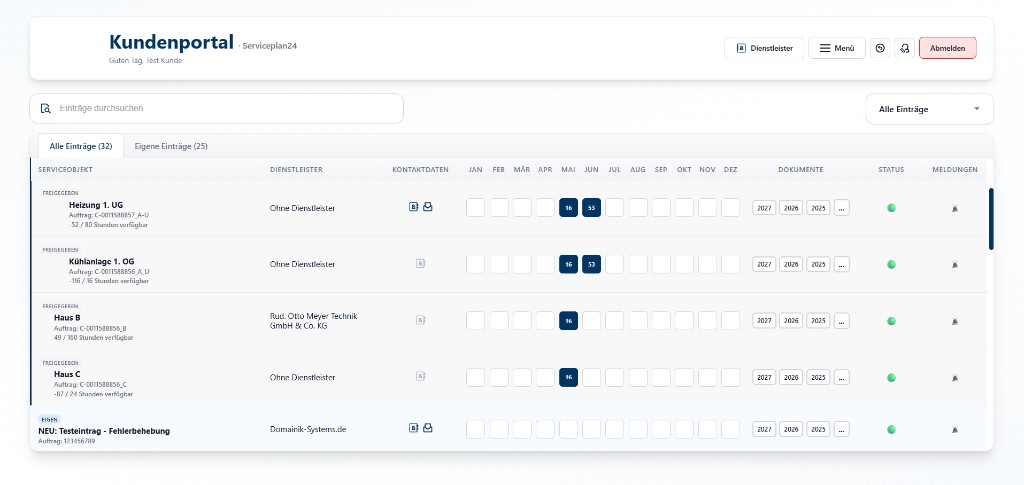This screenshot has width=1024, height=485.
Task: Open NEU: Testeintrag - Fehlerbehebung entry
Action: point(104,431)
